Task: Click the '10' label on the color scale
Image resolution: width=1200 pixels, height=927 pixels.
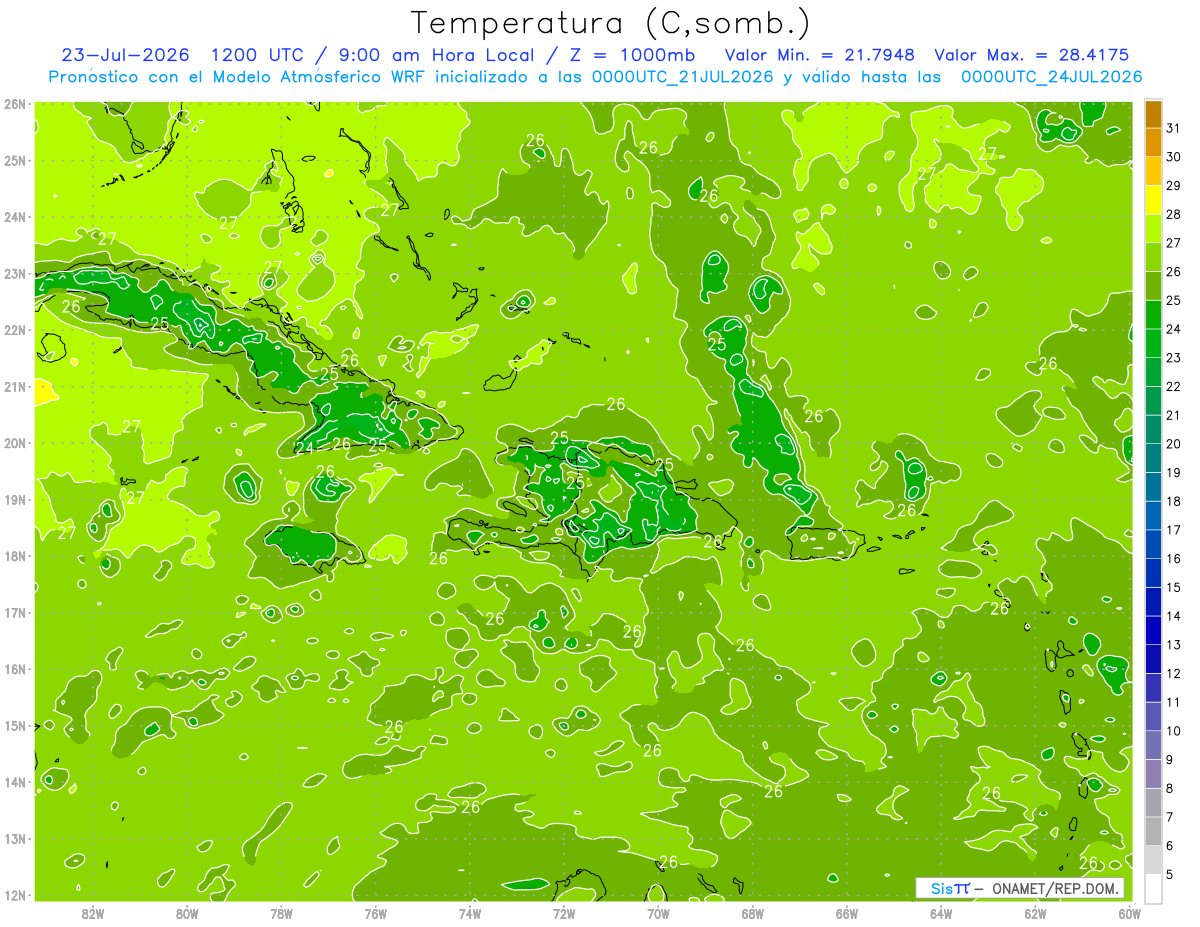Action: [1174, 731]
